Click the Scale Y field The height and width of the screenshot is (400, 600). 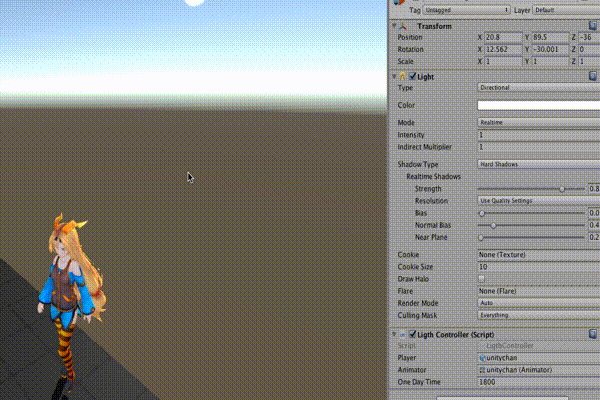[551, 61]
